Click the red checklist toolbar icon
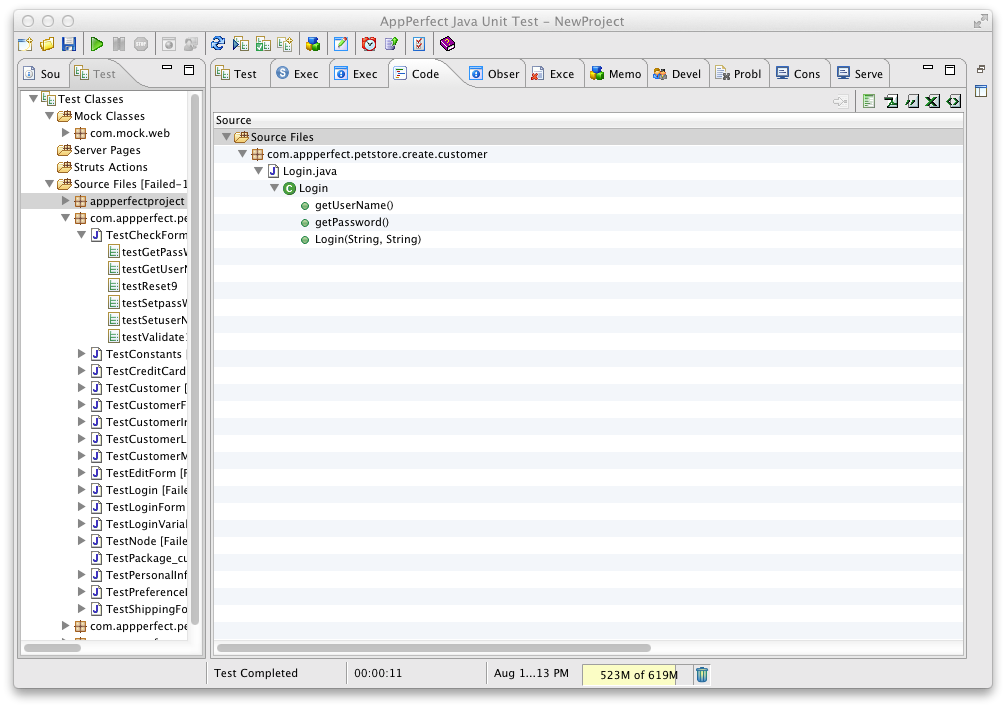This screenshot has height=708, width=1006. coord(419,44)
